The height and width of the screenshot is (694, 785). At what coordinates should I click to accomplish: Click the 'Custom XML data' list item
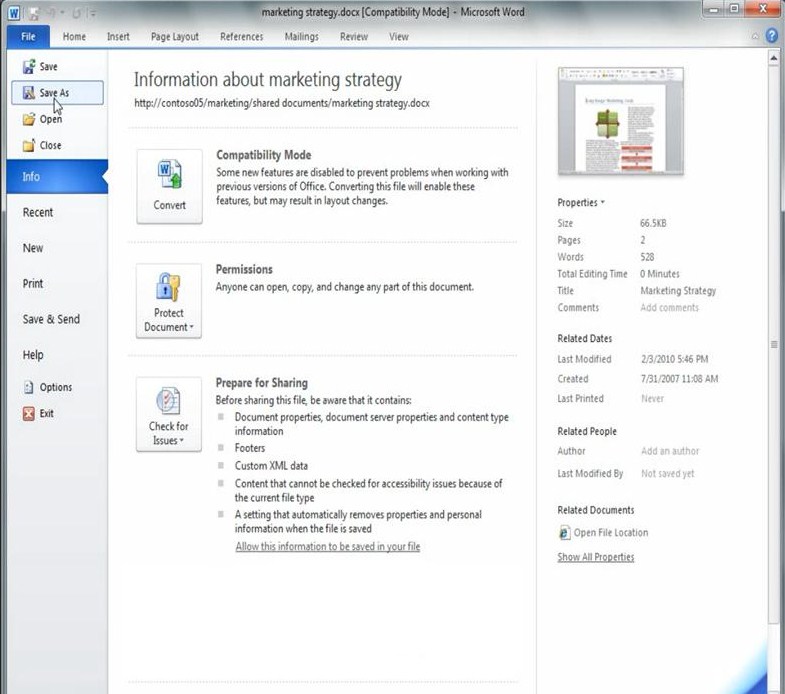click(x=271, y=466)
